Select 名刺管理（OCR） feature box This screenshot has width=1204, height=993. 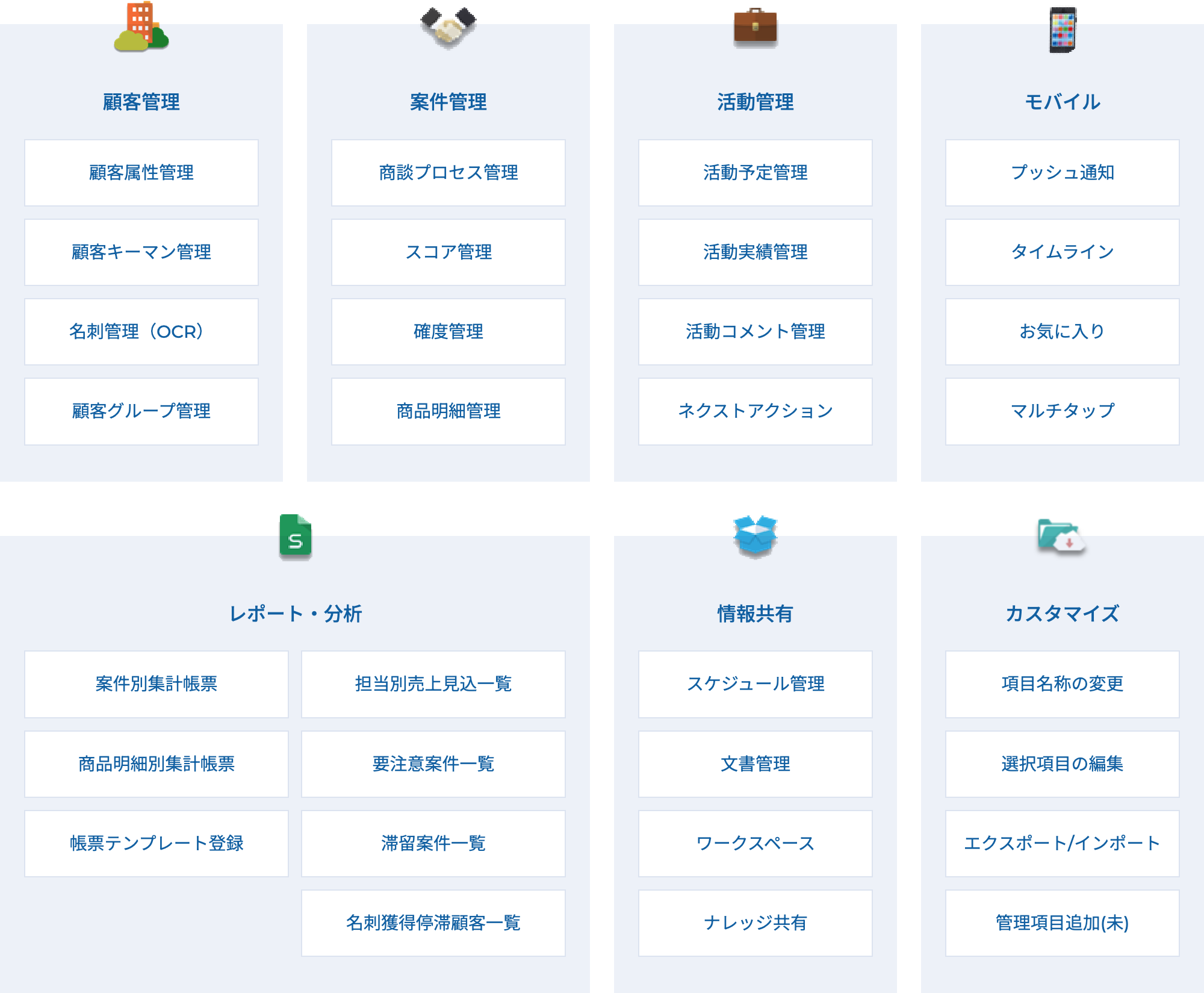(141, 332)
